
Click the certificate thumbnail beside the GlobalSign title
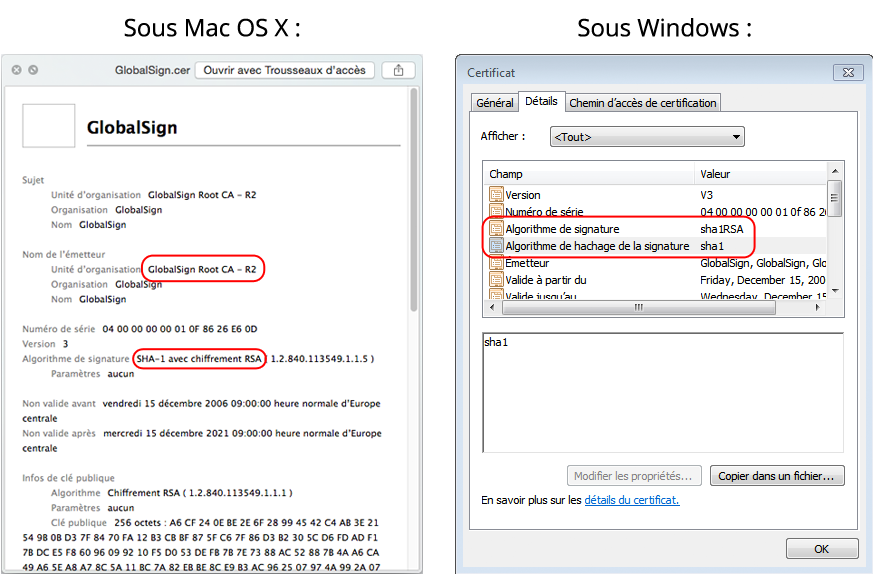pyautogui.click(x=48, y=126)
